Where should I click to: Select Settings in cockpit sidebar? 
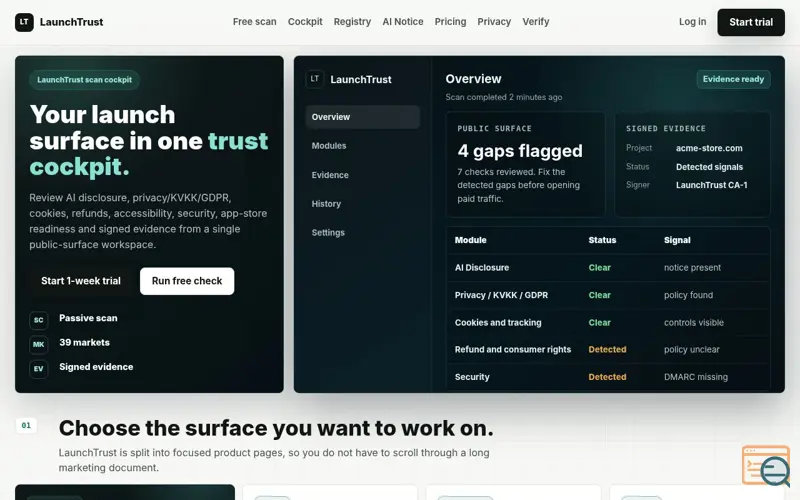click(x=363, y=233)
